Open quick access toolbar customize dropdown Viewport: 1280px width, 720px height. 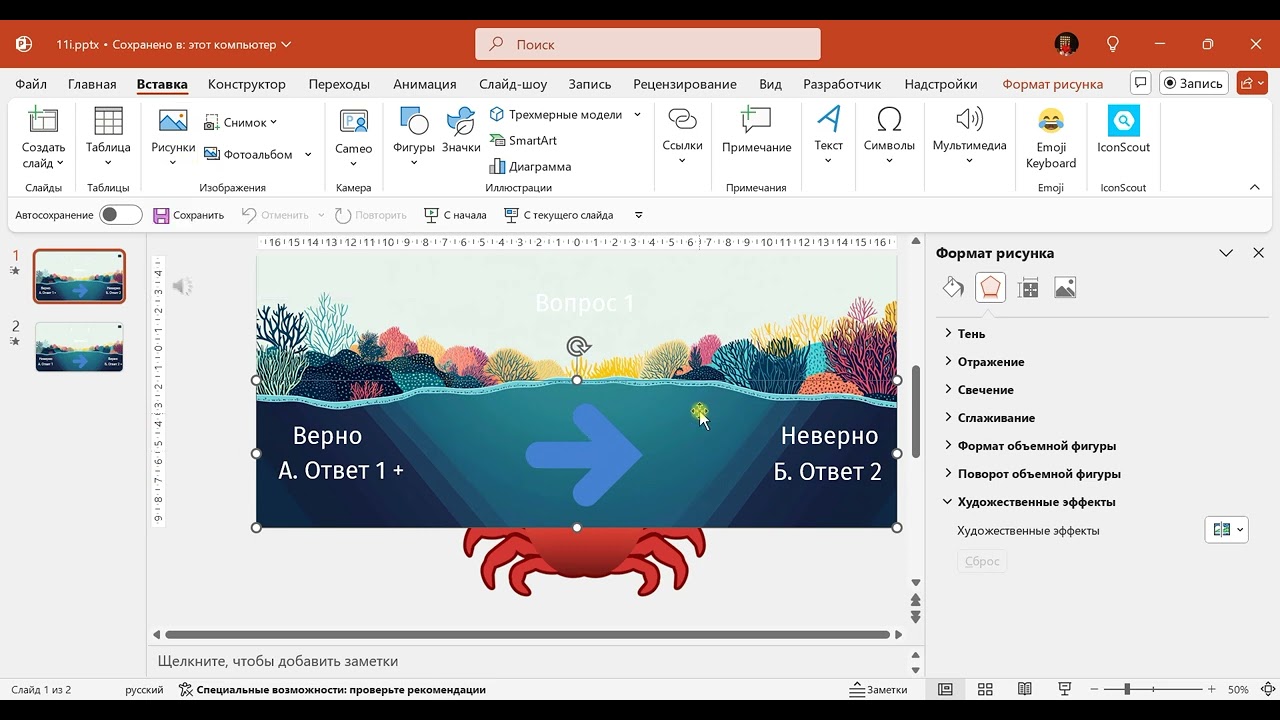(639, 215)
